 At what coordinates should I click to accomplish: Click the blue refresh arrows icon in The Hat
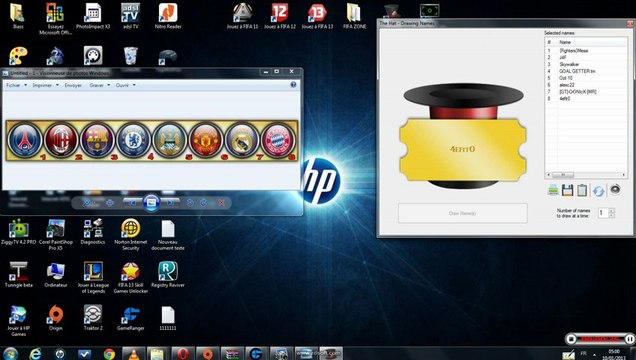(599, 191)
